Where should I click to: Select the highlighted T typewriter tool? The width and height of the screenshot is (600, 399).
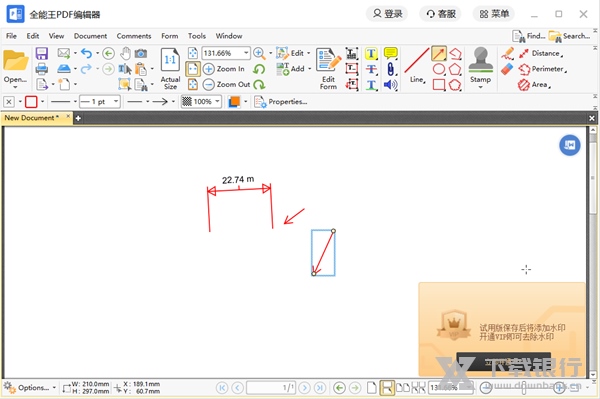(371, 53)
